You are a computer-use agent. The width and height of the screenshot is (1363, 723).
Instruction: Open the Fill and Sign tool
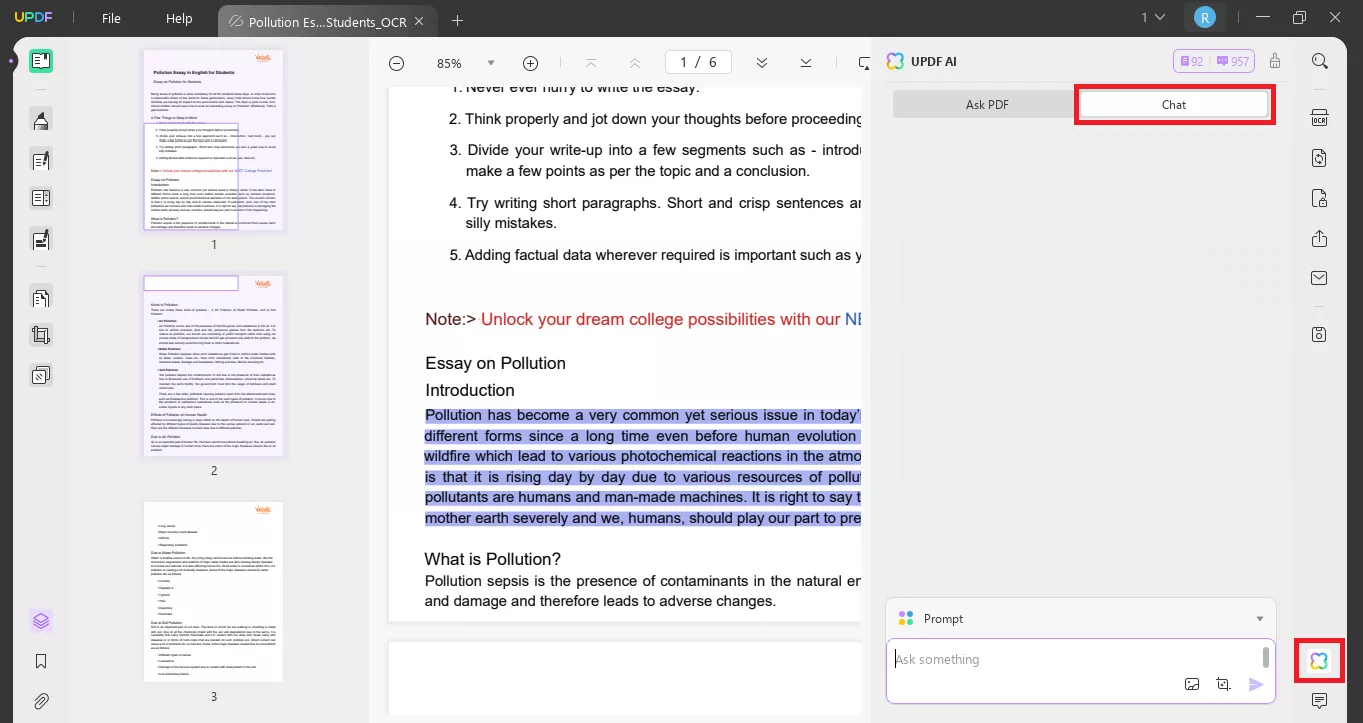(41, 240)
